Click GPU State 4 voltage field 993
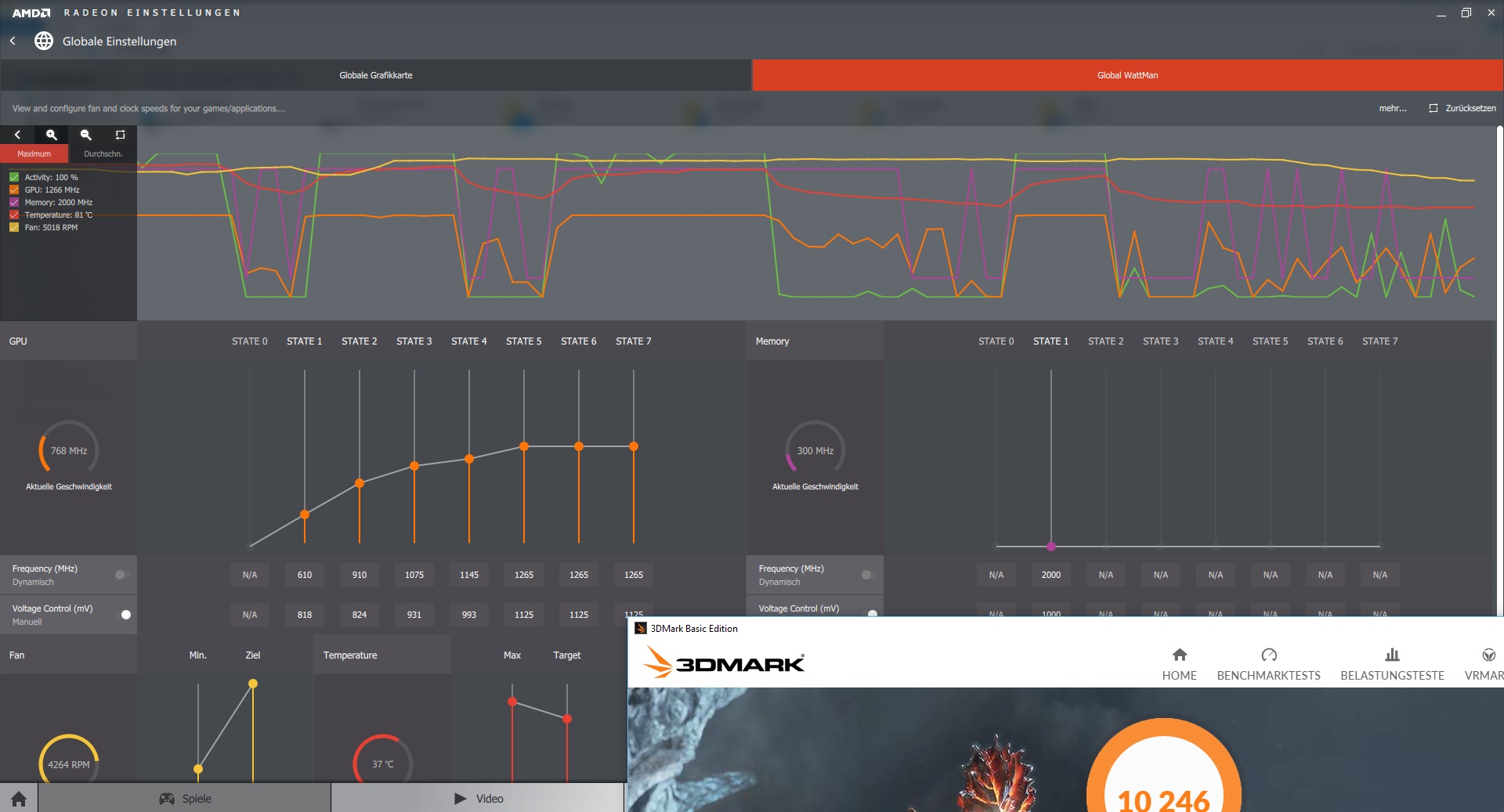1504x812 pixels. (469, 615)
